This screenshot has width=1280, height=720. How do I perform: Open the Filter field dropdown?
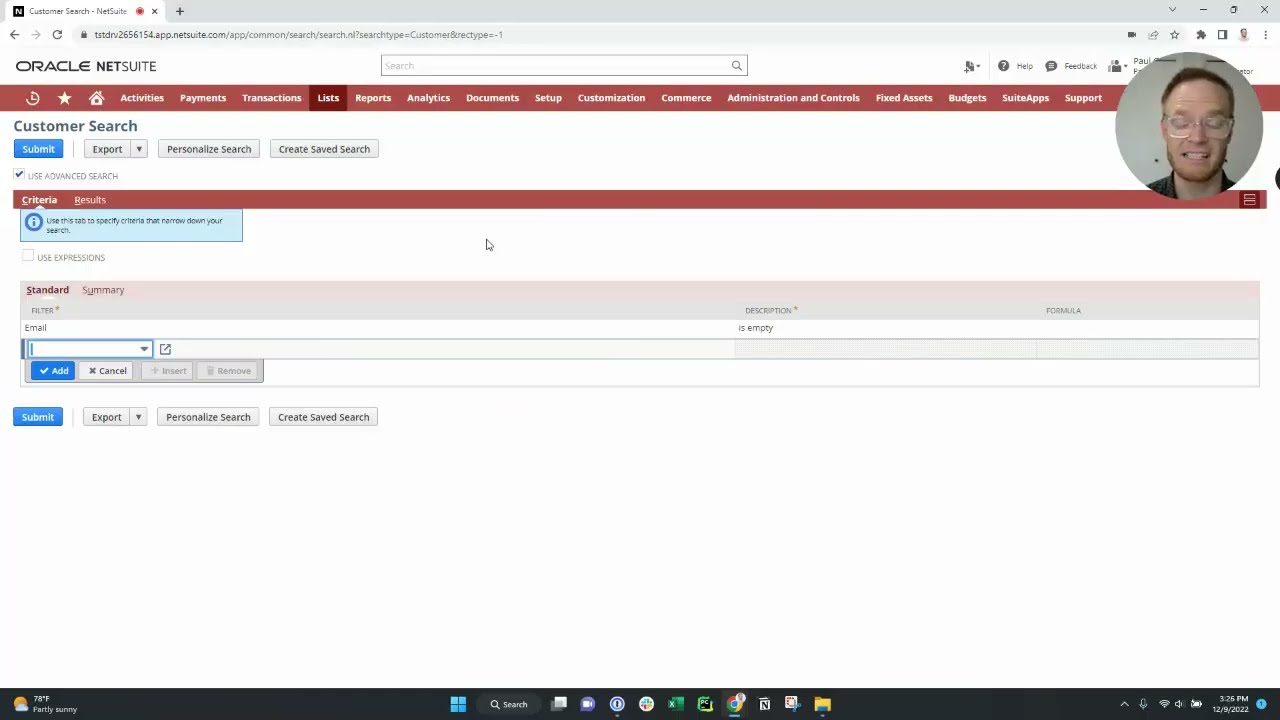[144, 349]
